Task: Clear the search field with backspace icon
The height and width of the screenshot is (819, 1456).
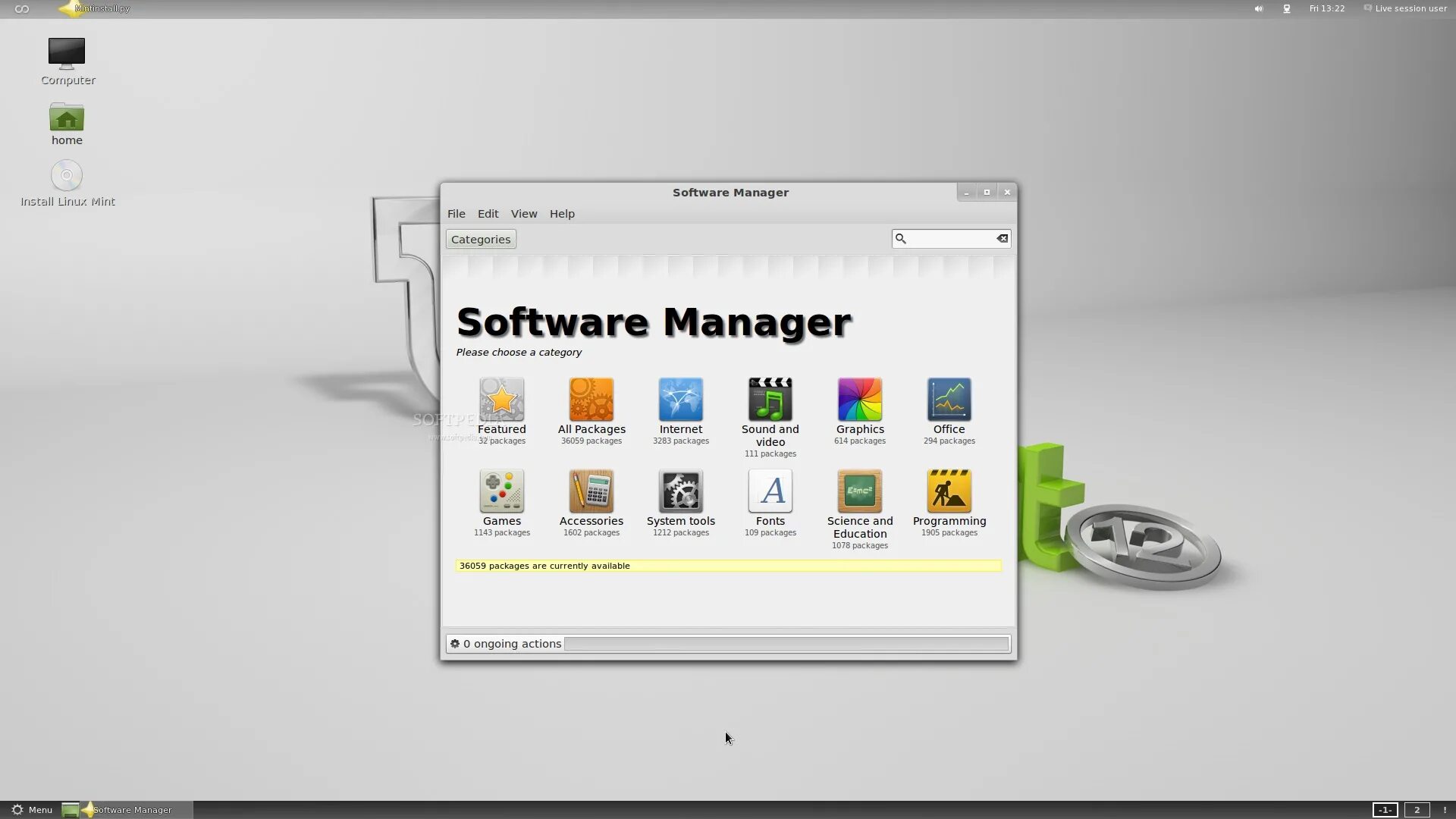Action: coord(1002,239)
